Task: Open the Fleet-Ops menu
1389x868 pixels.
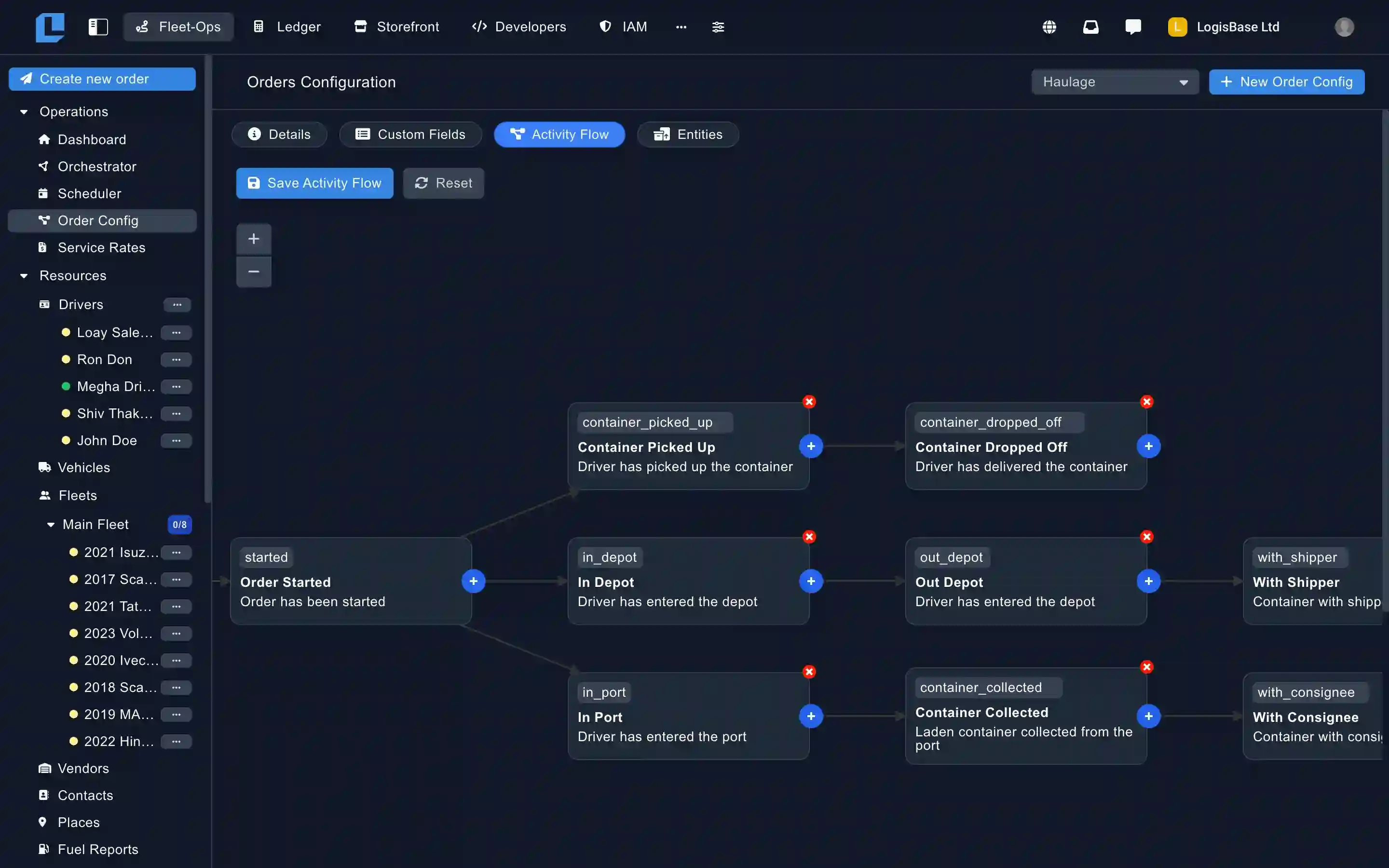Action: 178,27
